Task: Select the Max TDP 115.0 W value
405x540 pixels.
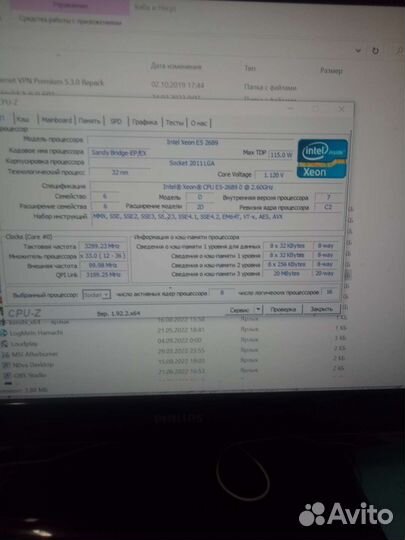Action: (x=281, y=155)
